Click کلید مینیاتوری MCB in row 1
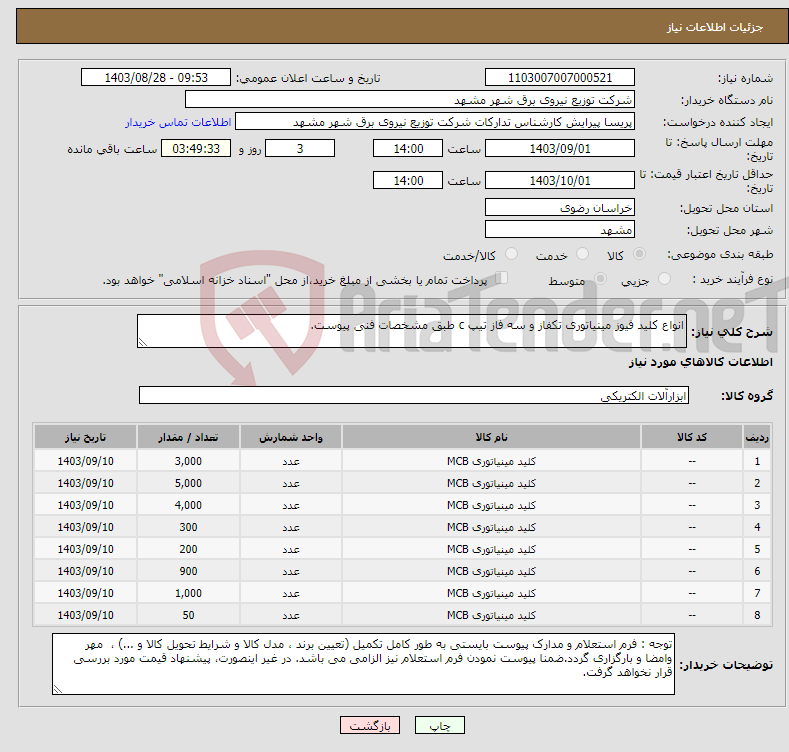789x752 pixels. (491, 461)
